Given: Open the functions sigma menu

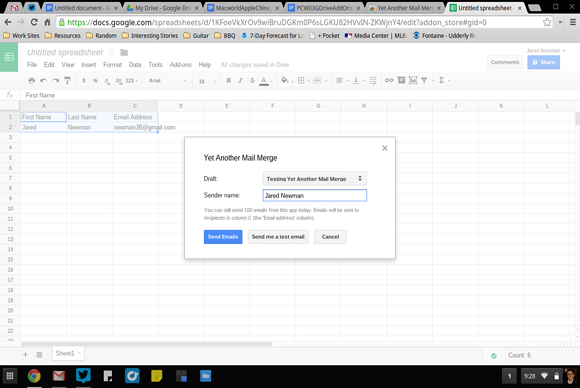Looking at the screenshot, I should [443, 80].
